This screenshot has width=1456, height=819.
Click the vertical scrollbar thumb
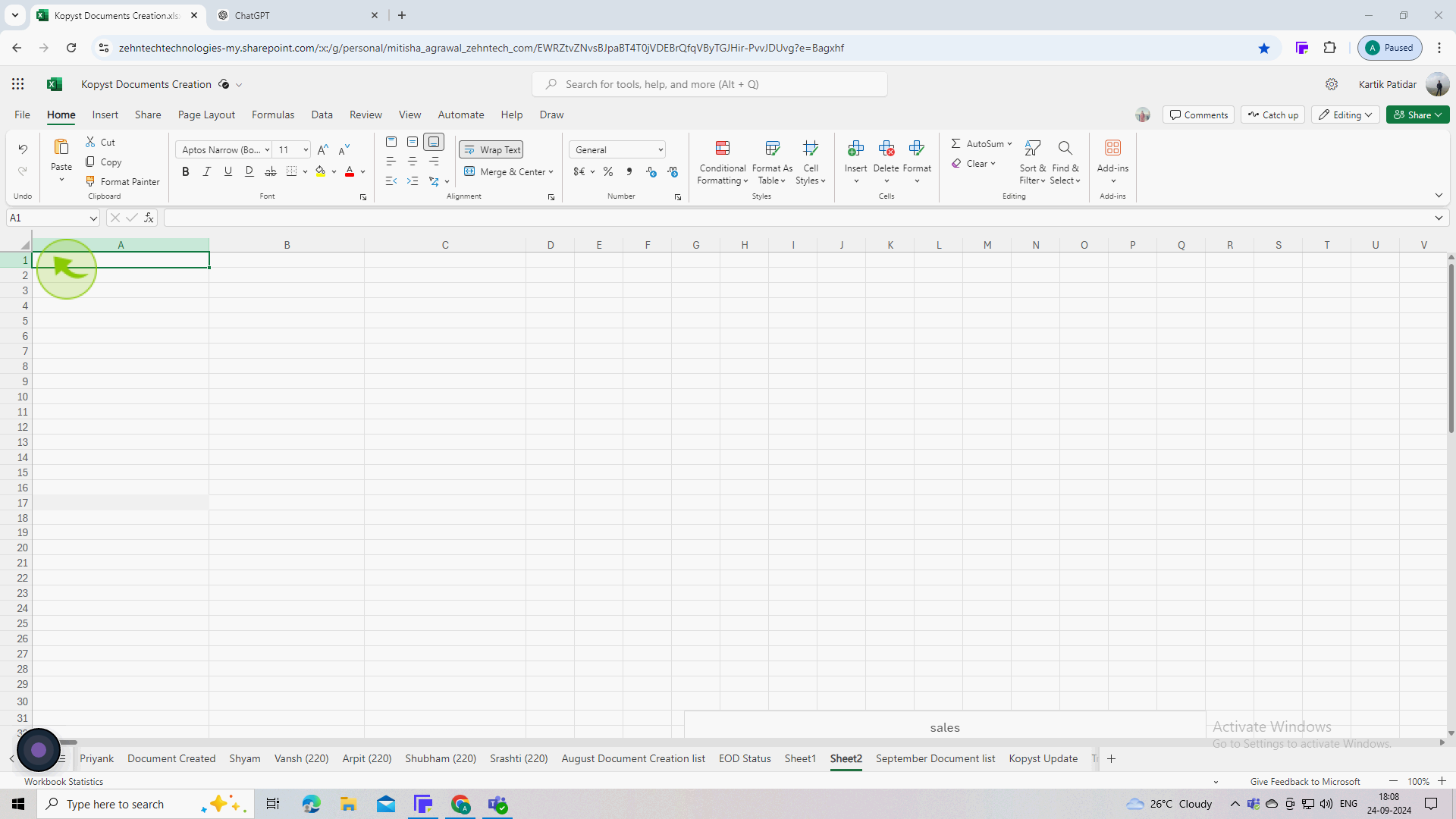(x=1451, y=348)
